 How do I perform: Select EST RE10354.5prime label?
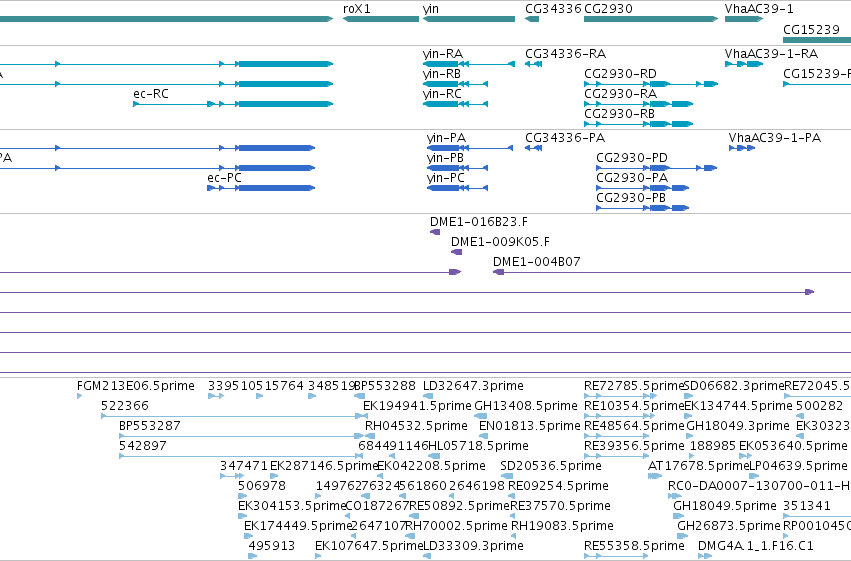pyautogui.click(x=633, y=406)
